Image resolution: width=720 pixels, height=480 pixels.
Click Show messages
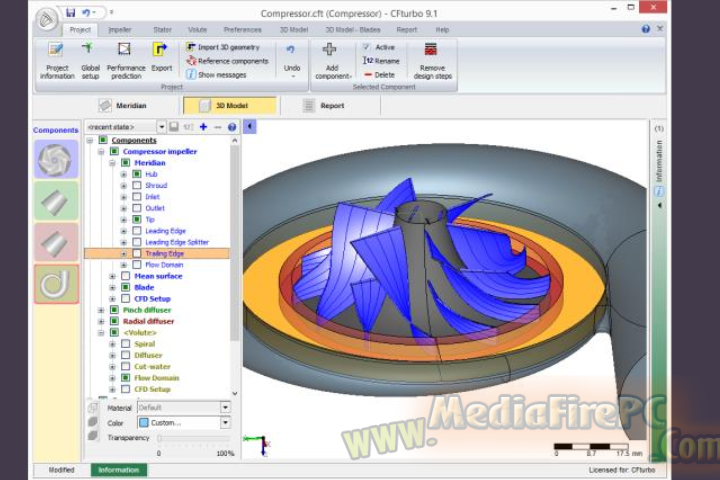click(x=216, y=74)
